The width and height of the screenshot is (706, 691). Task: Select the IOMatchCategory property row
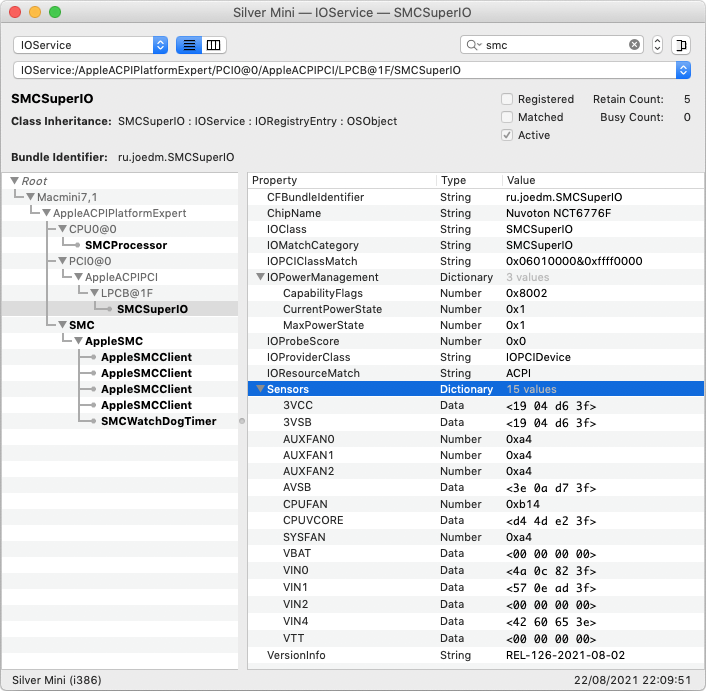475,245
